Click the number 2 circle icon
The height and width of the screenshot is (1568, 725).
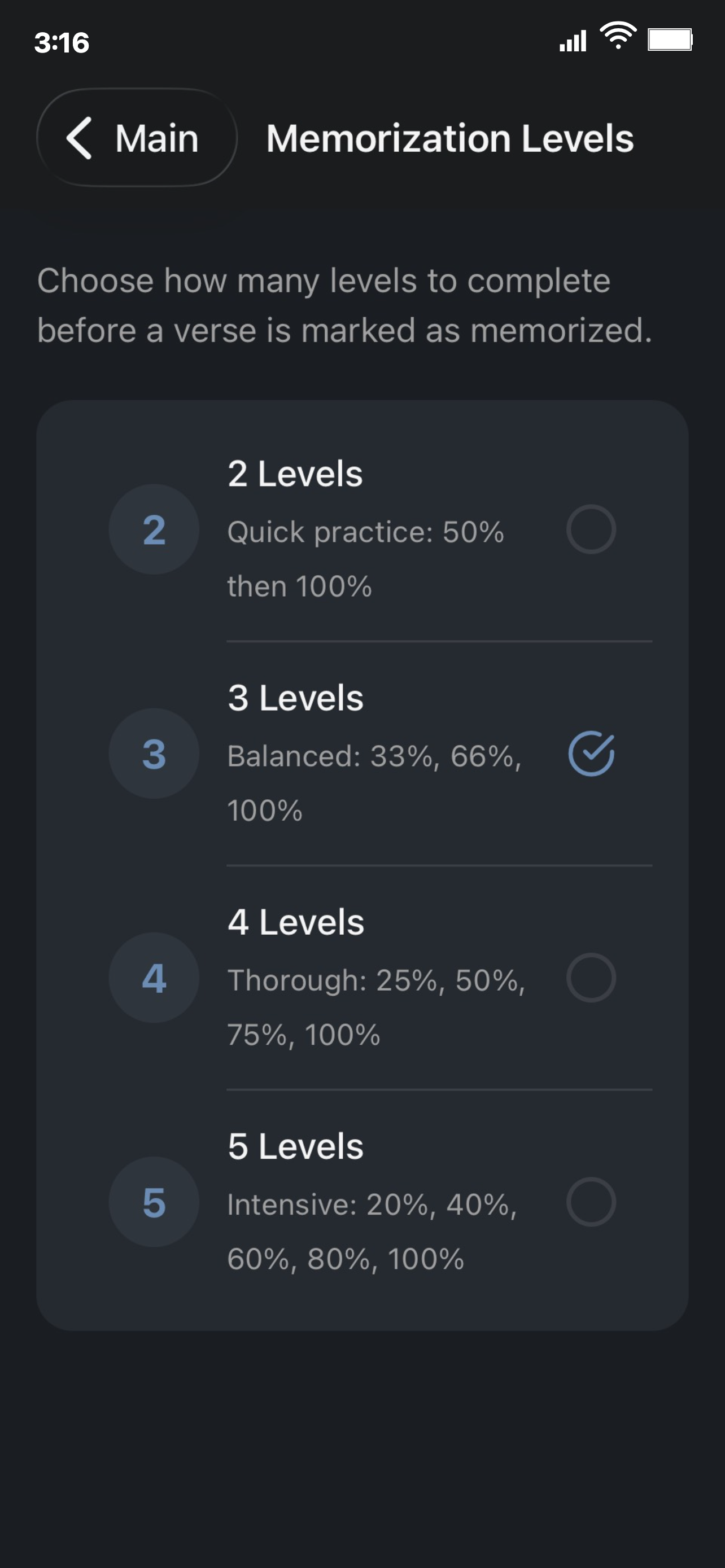click(x=154, y=528)
